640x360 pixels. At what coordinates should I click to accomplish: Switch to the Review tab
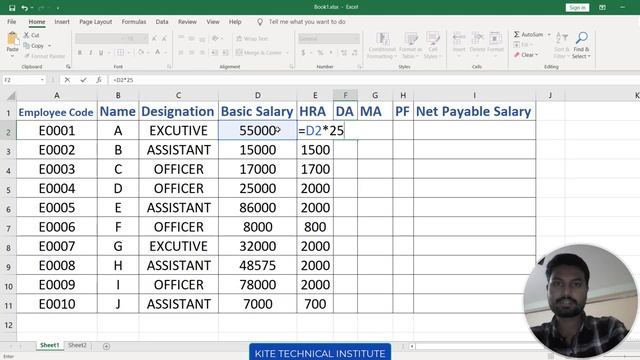tap(187, 22)
